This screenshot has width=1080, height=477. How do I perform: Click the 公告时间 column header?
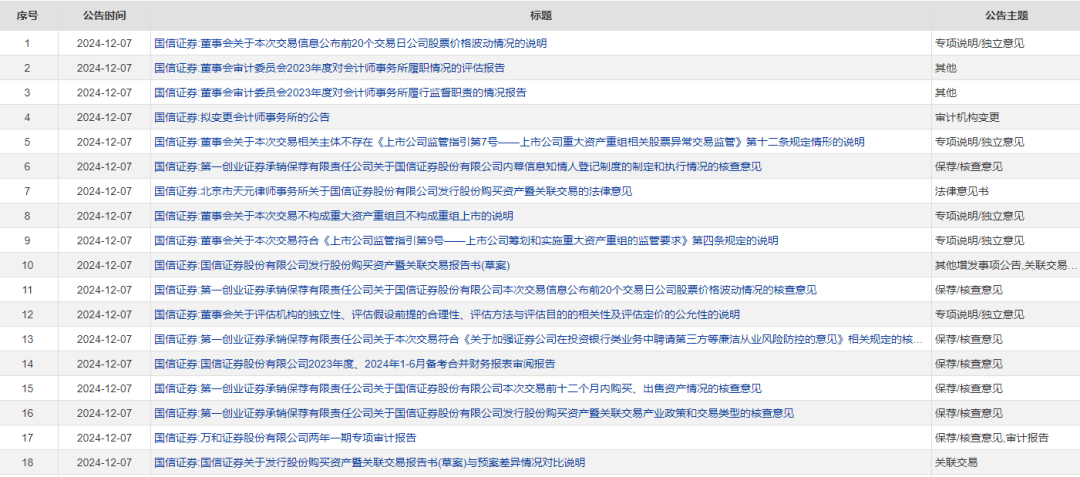coord(104,15)
